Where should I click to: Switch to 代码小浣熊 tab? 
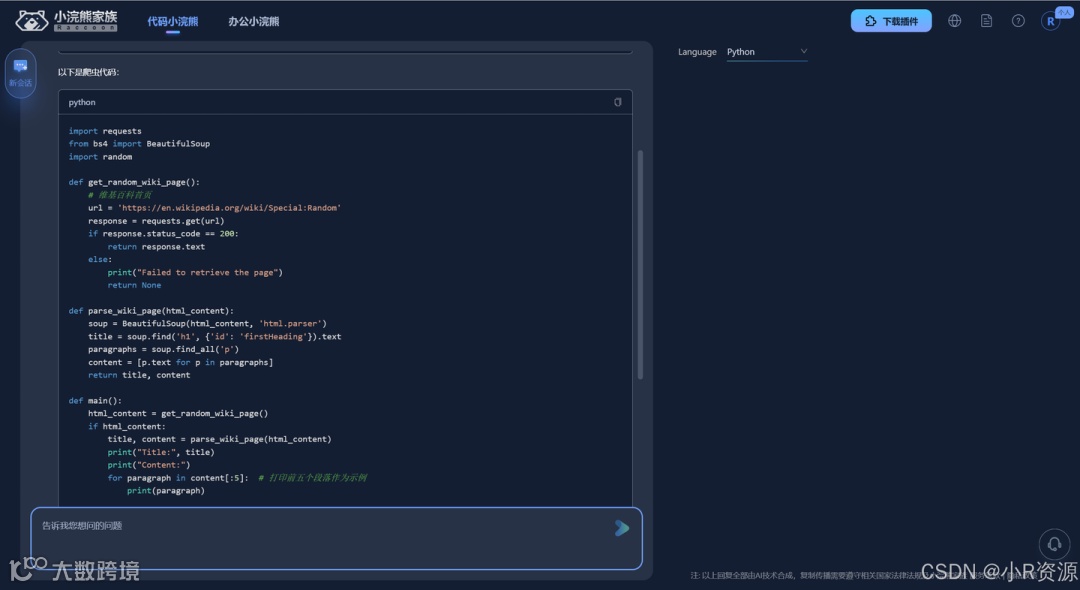172,21
